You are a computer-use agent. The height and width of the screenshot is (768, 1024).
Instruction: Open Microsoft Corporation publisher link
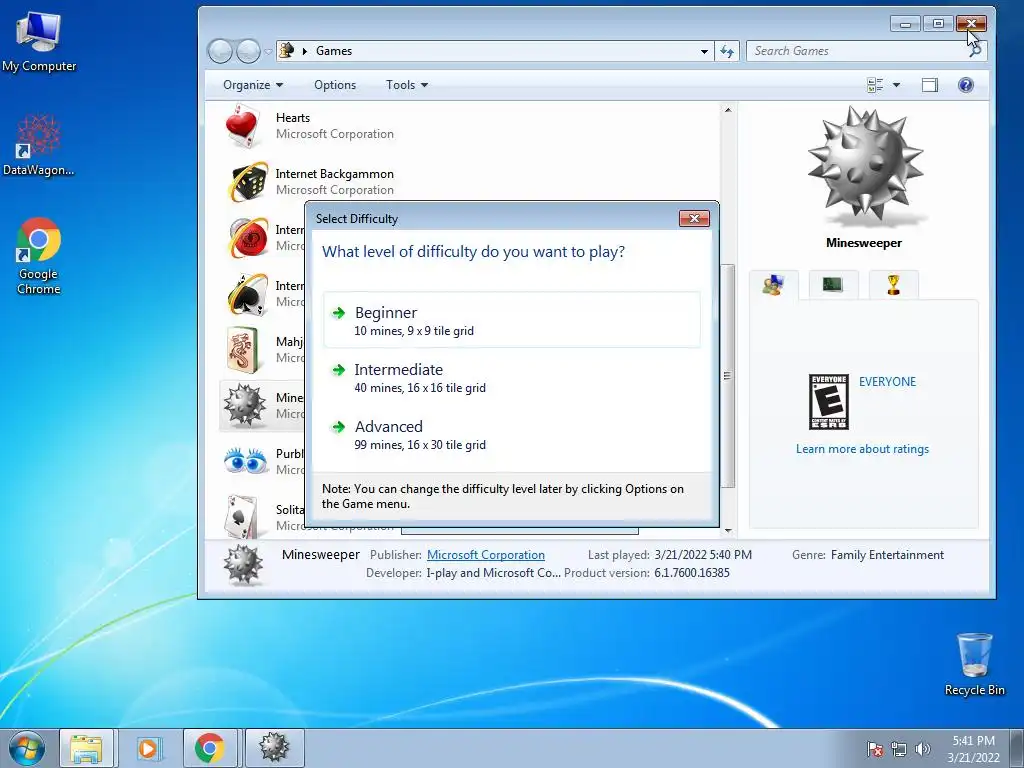pyautogui.click(x=485, y=555)
